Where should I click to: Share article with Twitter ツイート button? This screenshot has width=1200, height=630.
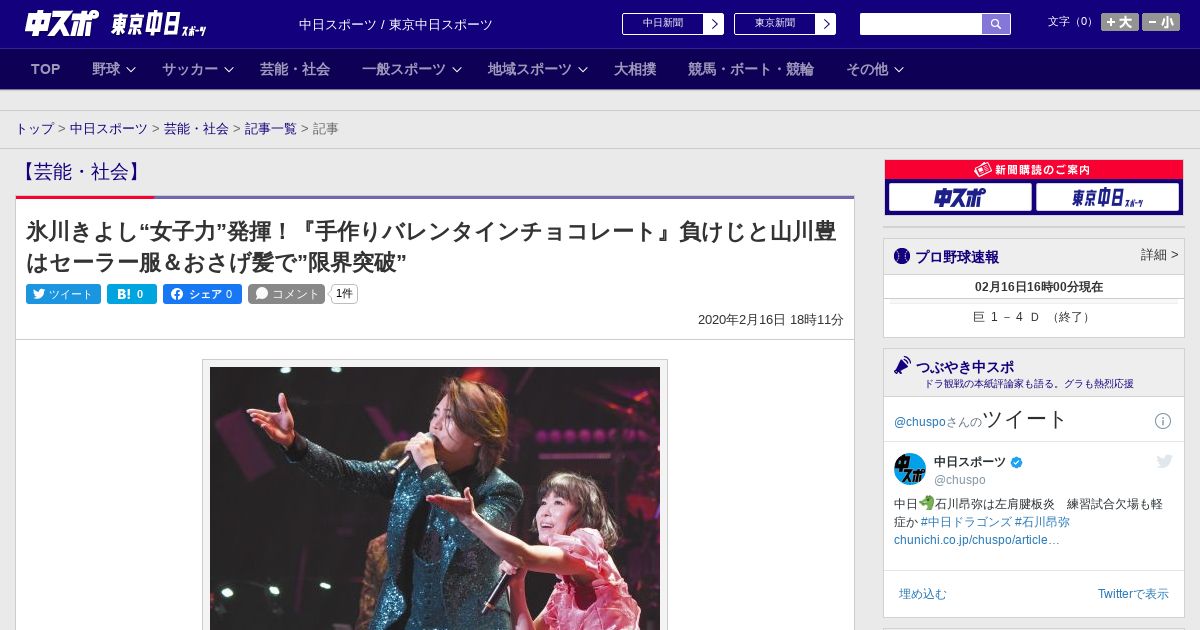click(x=63, y=294)
